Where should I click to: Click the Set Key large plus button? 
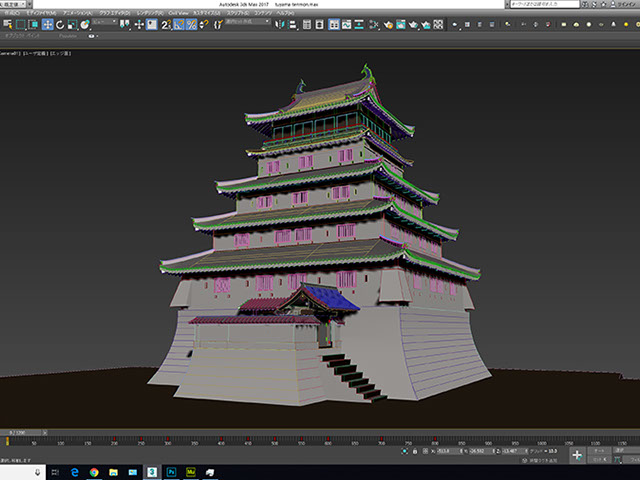click(x=578, y=454)
